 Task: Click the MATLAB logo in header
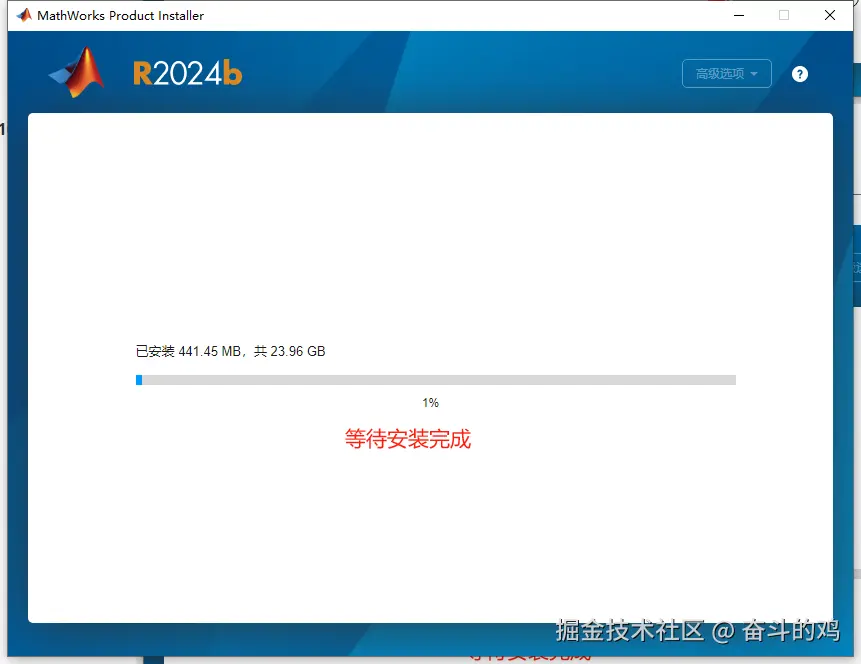[x=77, y=72]
